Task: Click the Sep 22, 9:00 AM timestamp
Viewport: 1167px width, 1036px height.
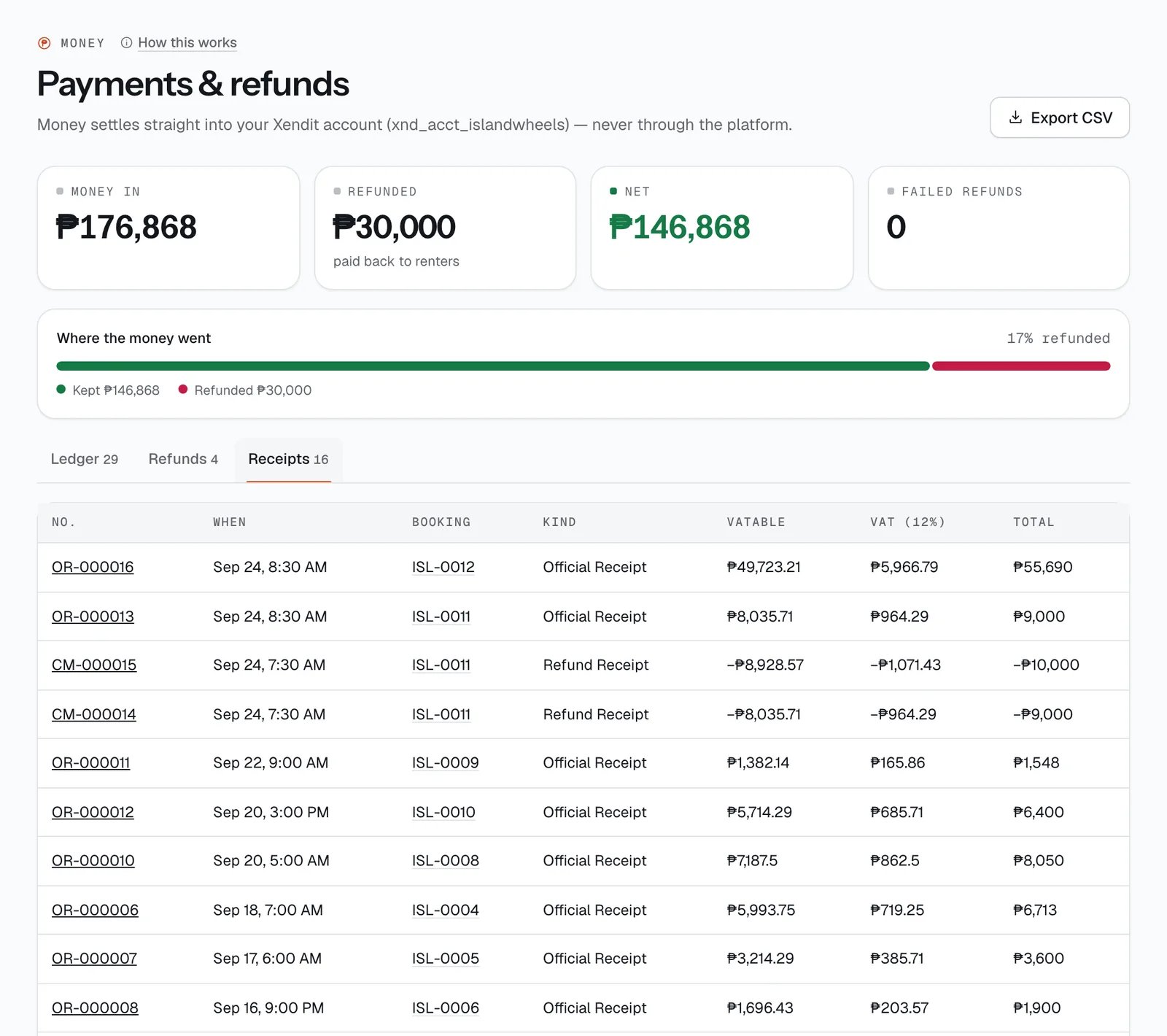Action: pos(271,762)
